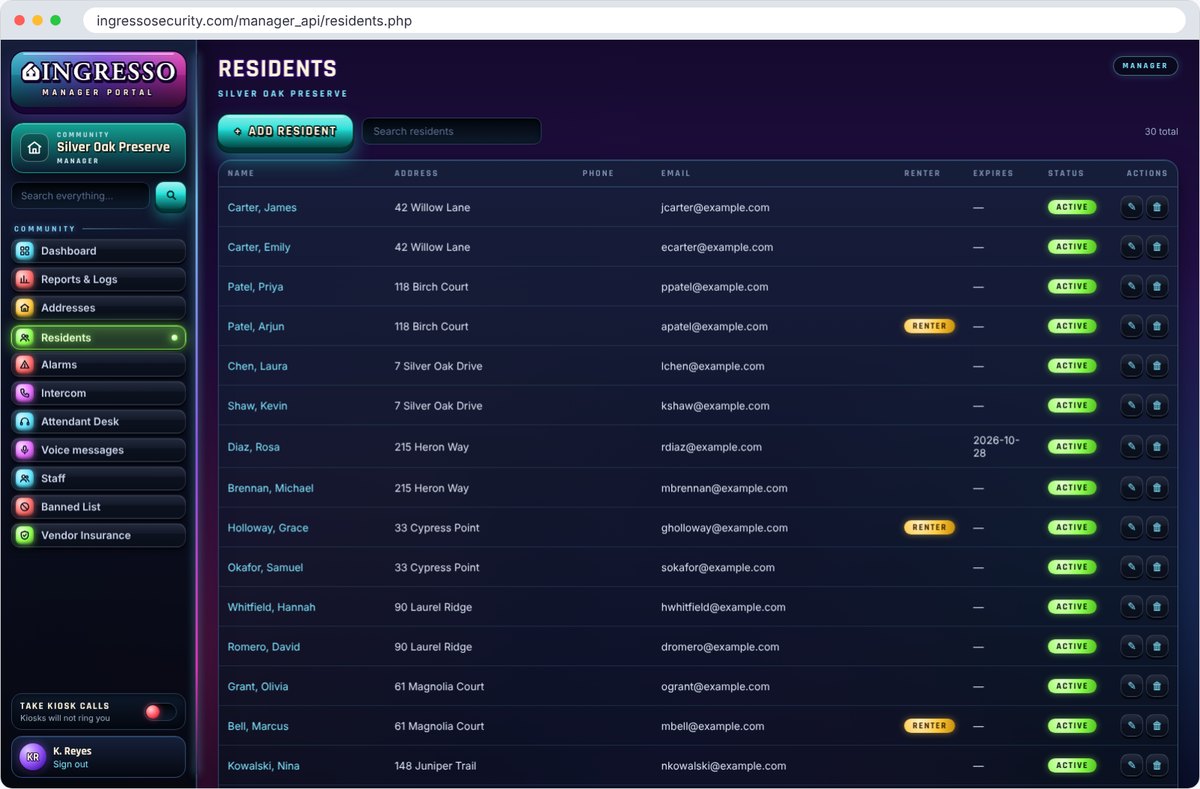Delete Whitfield, Hannah via trash icon
The image size is (1200, 789).
(x=1157, y=607)
